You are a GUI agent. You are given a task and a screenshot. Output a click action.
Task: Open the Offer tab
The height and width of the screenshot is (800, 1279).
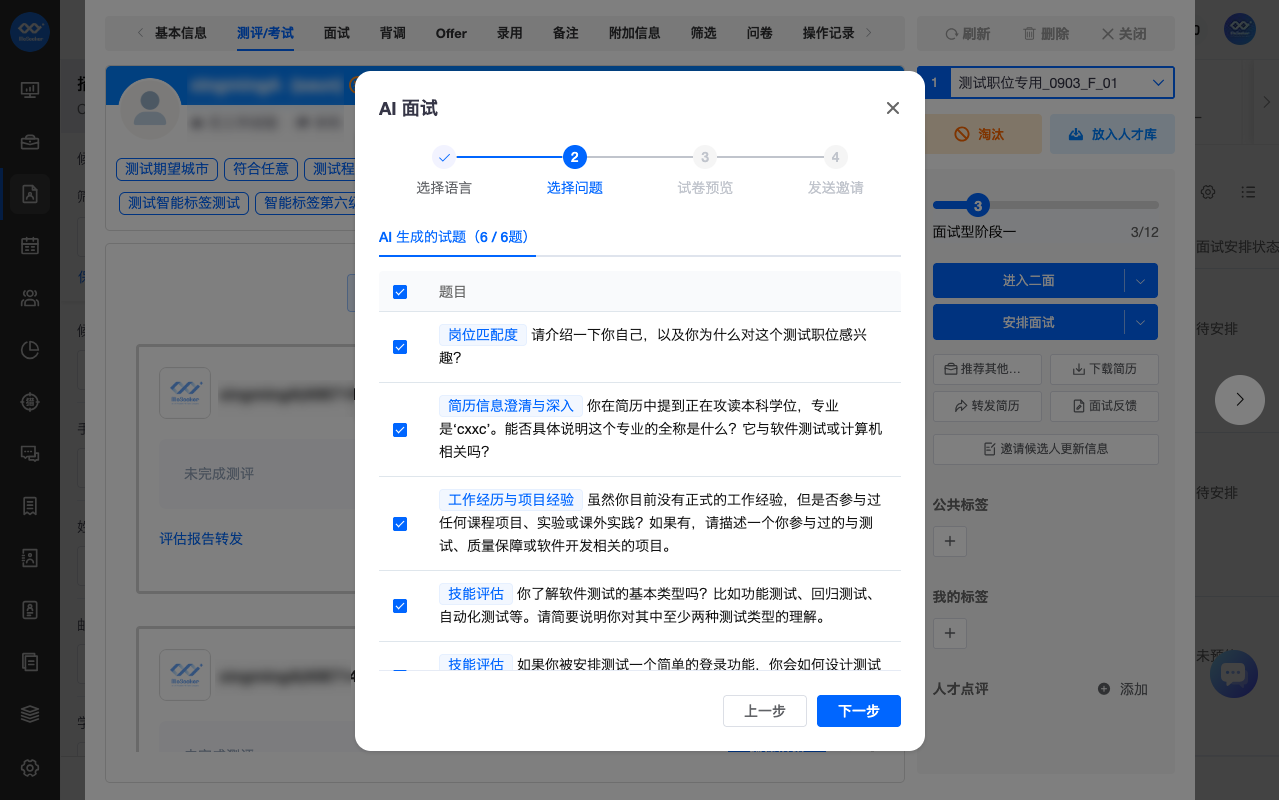451,33
